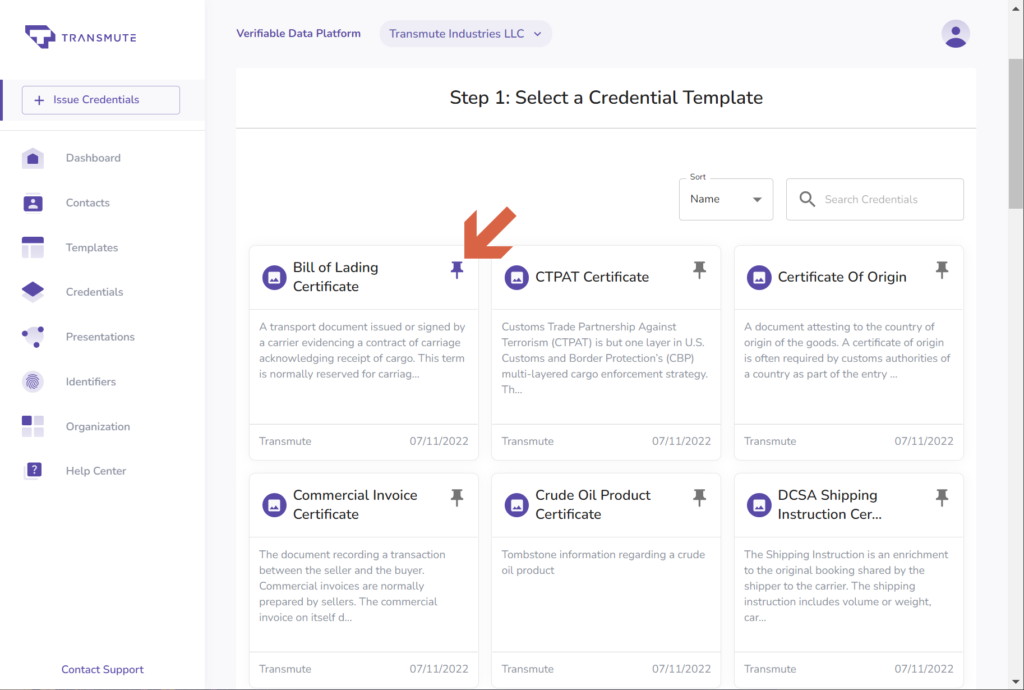Pin the Crude Oil Product Certificate
This screenshot has width=1024, height=690.
(699, 497)
